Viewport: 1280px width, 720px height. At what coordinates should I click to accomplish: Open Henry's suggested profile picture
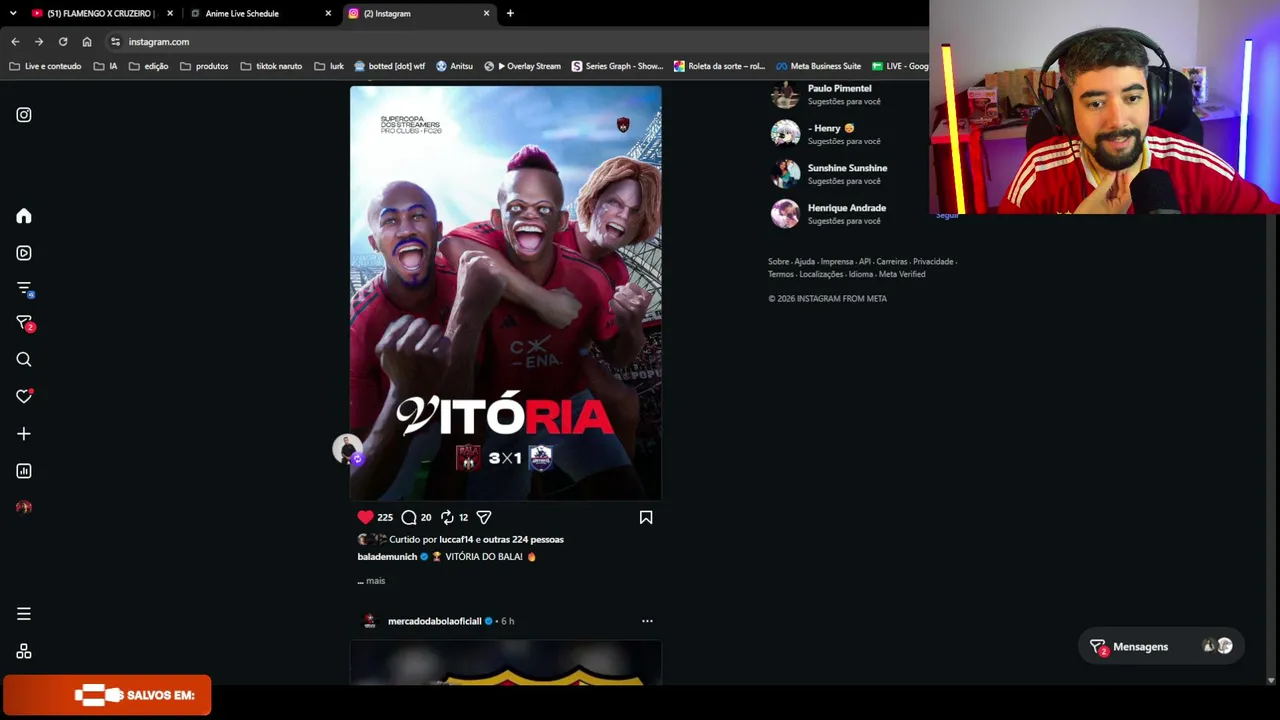[x=785, y=133]
